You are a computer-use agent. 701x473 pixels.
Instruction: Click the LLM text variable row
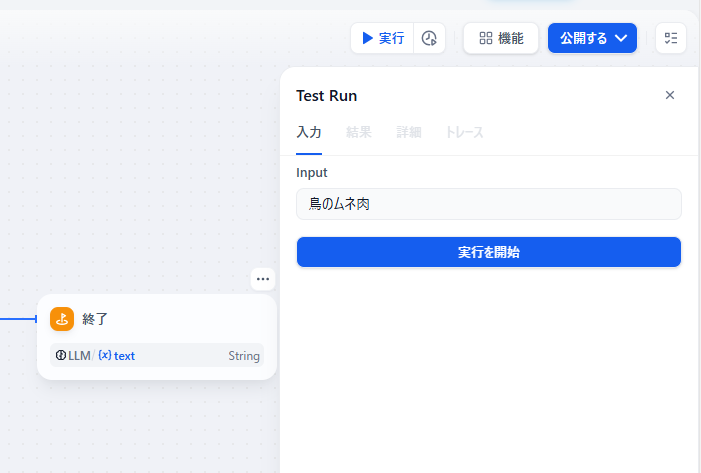[157, 355]
